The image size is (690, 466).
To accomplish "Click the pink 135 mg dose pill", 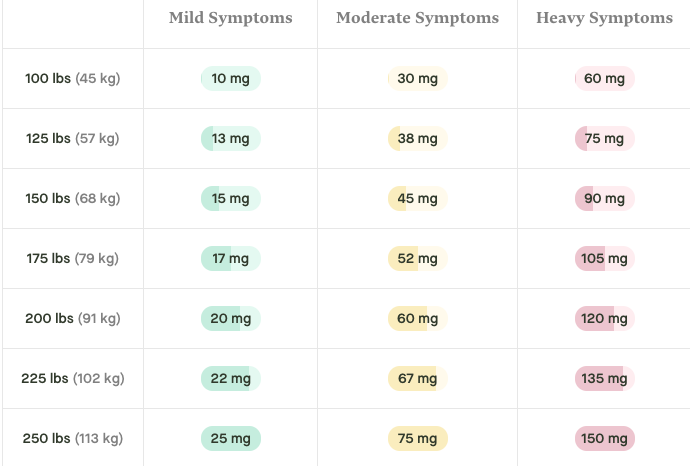I will 605,379.
